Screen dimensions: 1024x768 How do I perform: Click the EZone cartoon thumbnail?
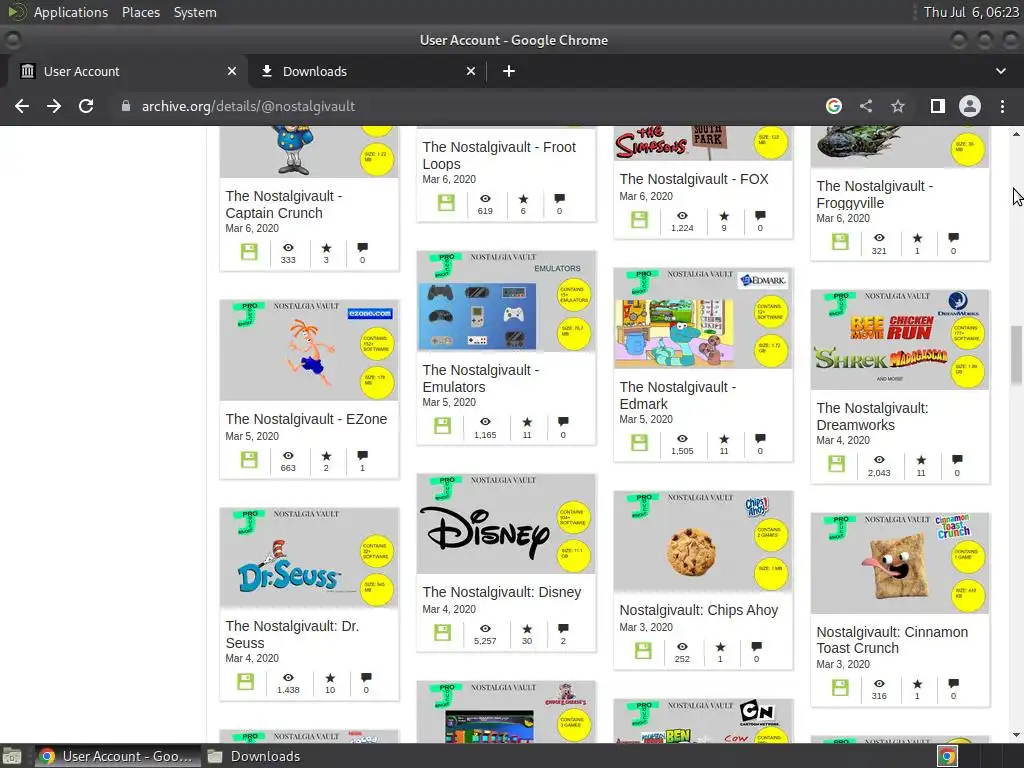309,350
